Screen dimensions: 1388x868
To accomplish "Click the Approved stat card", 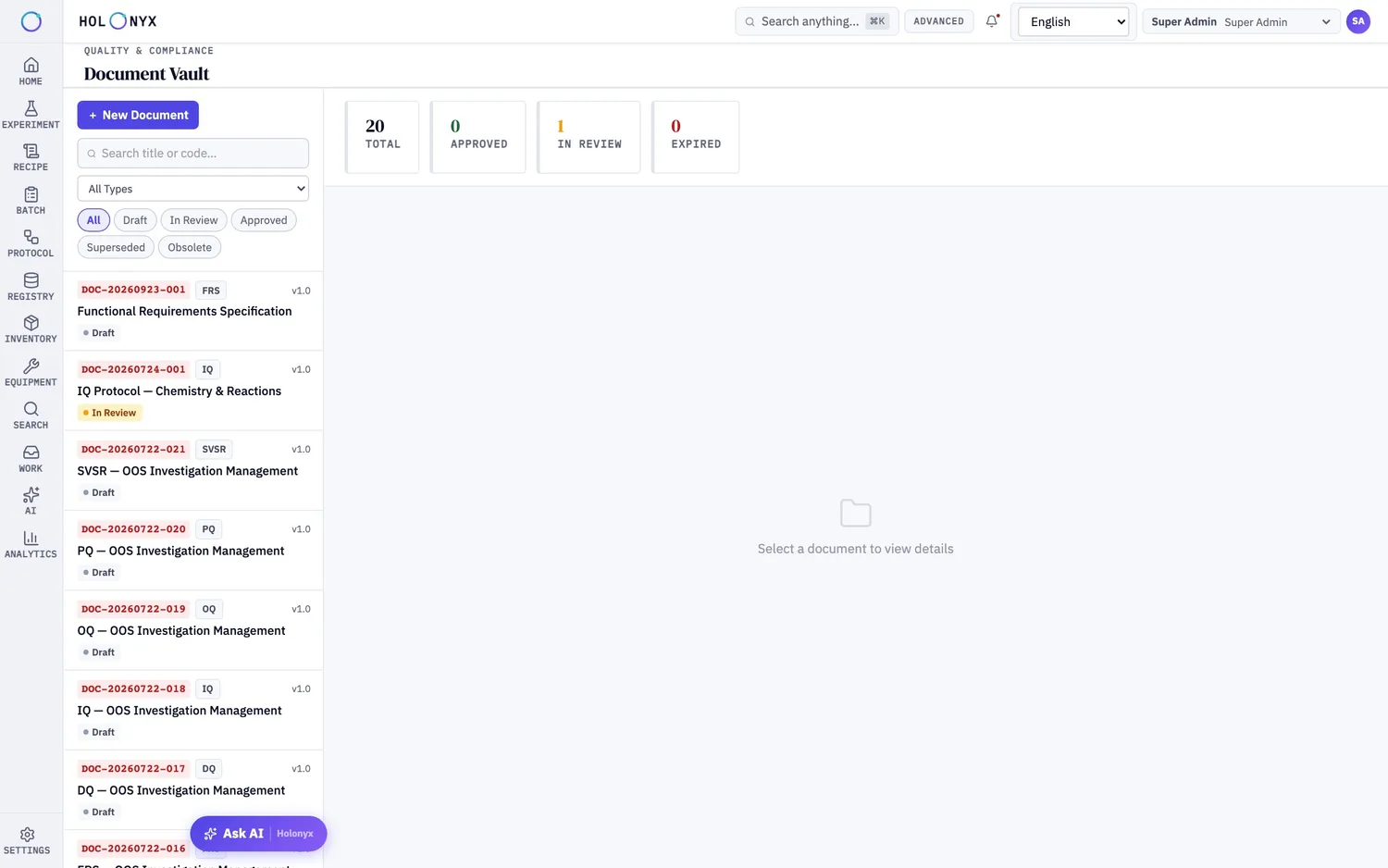I will point(478,137).
